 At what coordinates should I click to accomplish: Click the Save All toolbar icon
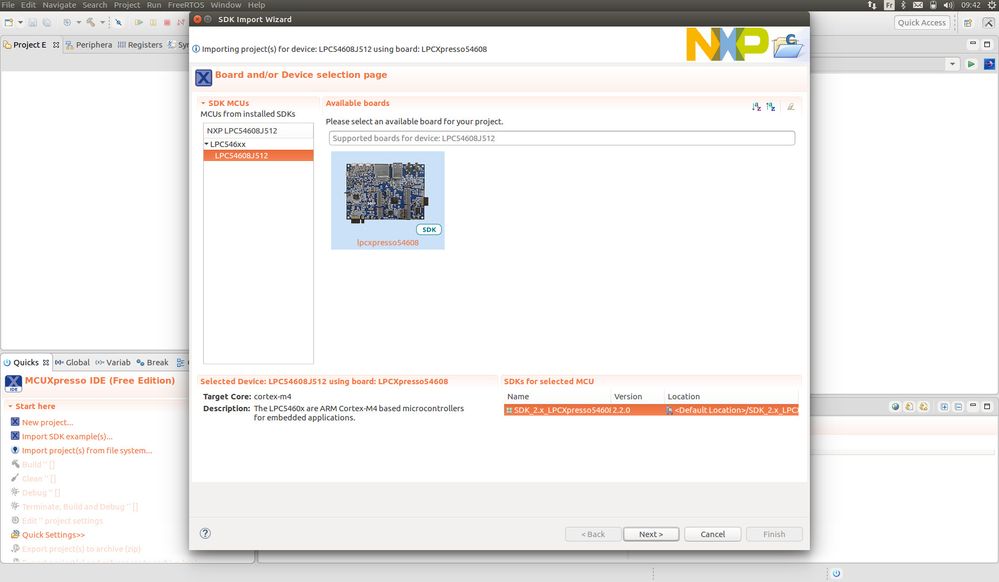[x=47, y=22]
